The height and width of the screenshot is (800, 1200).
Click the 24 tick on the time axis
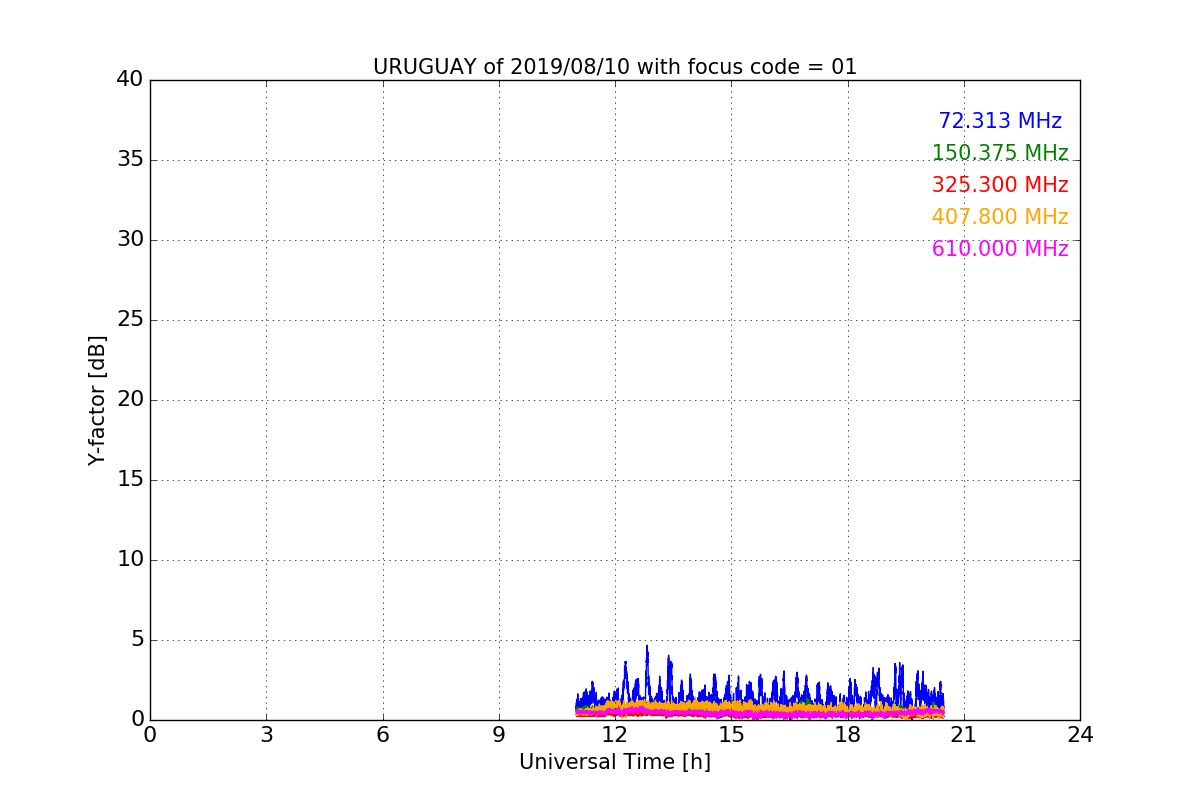[x=1080, y=735]
